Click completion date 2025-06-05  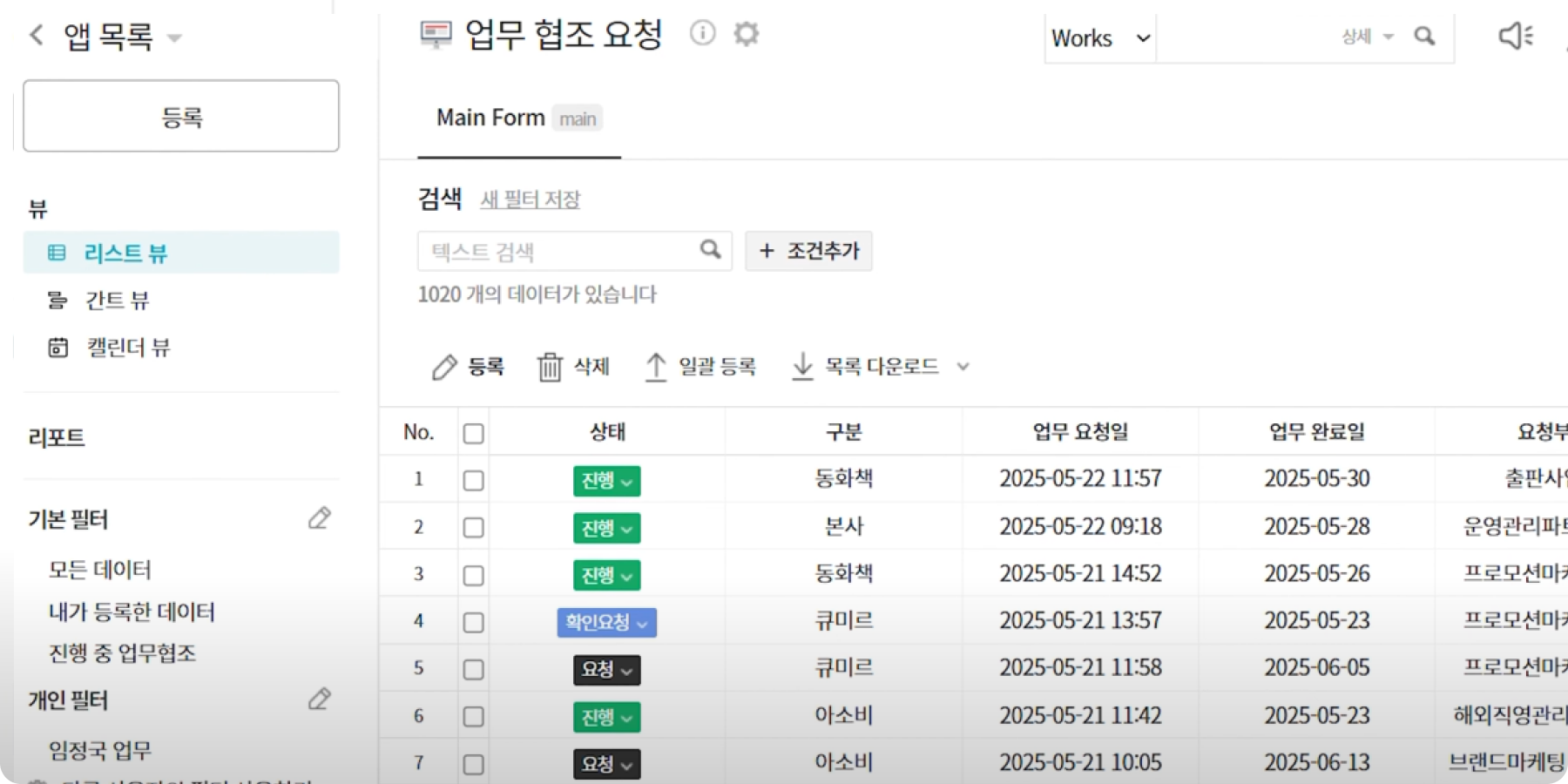point(1316,667)
